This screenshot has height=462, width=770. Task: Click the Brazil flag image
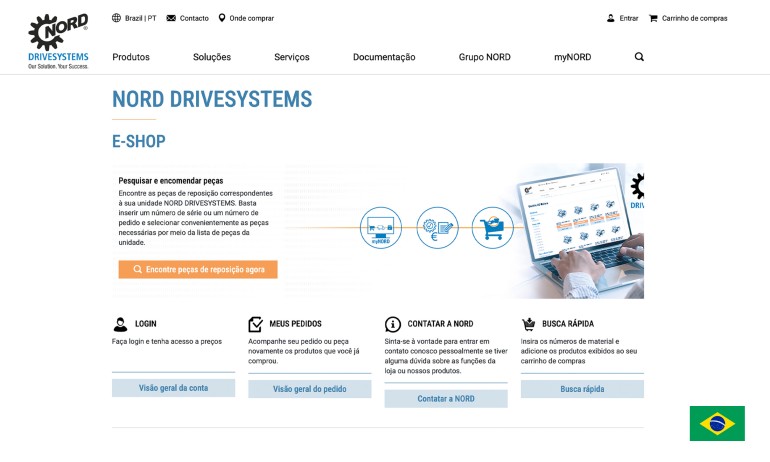point(717,423)
